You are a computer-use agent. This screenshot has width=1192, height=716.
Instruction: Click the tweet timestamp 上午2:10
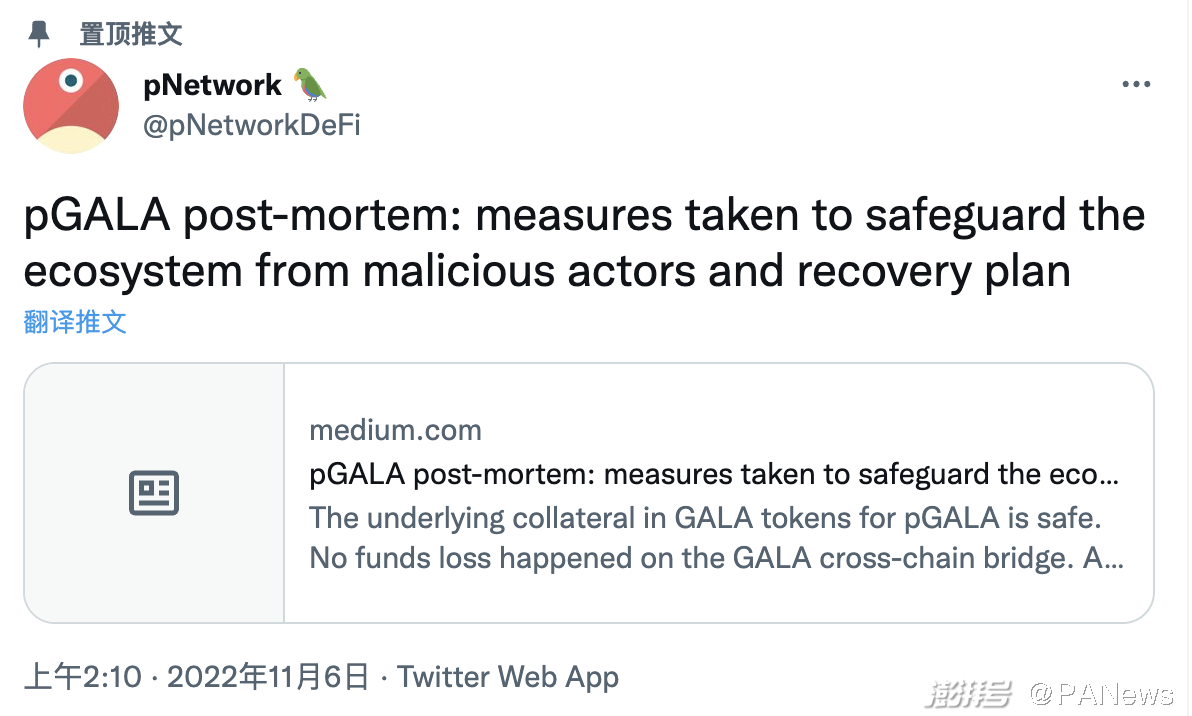[83, 676]
